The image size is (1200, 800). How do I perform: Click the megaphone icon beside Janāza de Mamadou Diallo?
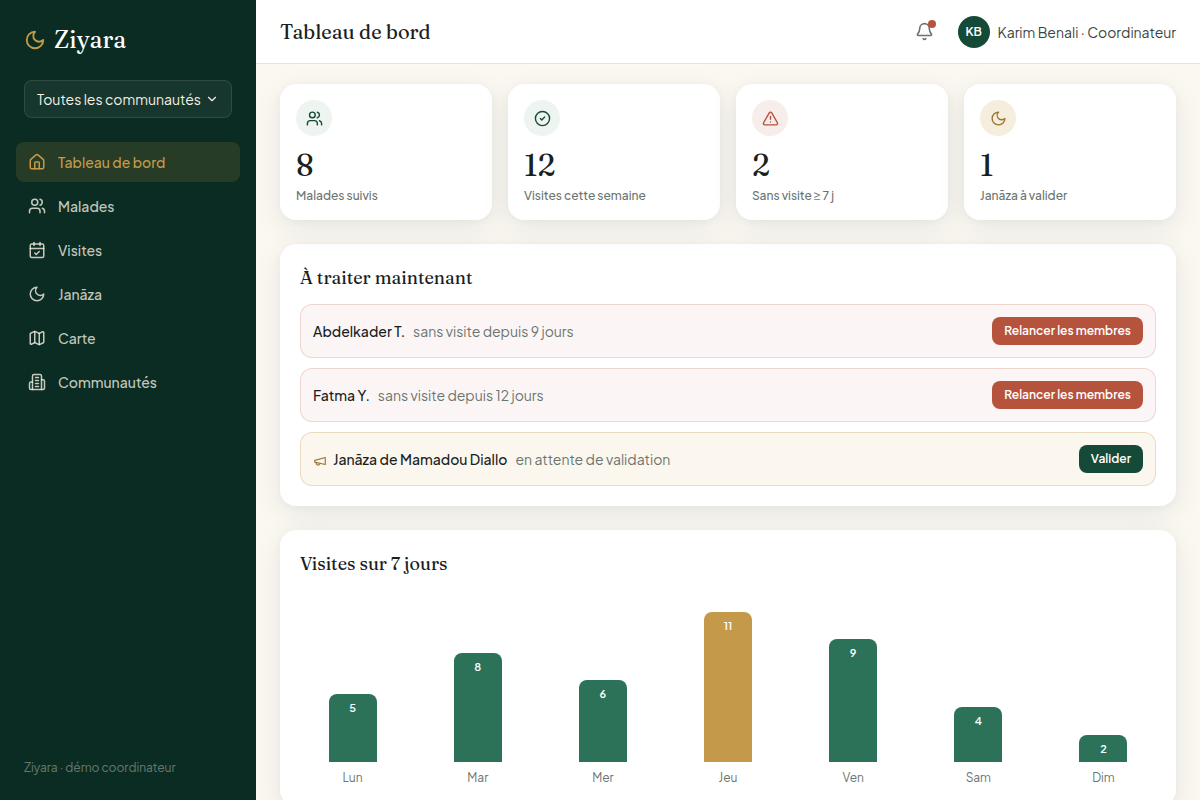[x=320, y=461]
